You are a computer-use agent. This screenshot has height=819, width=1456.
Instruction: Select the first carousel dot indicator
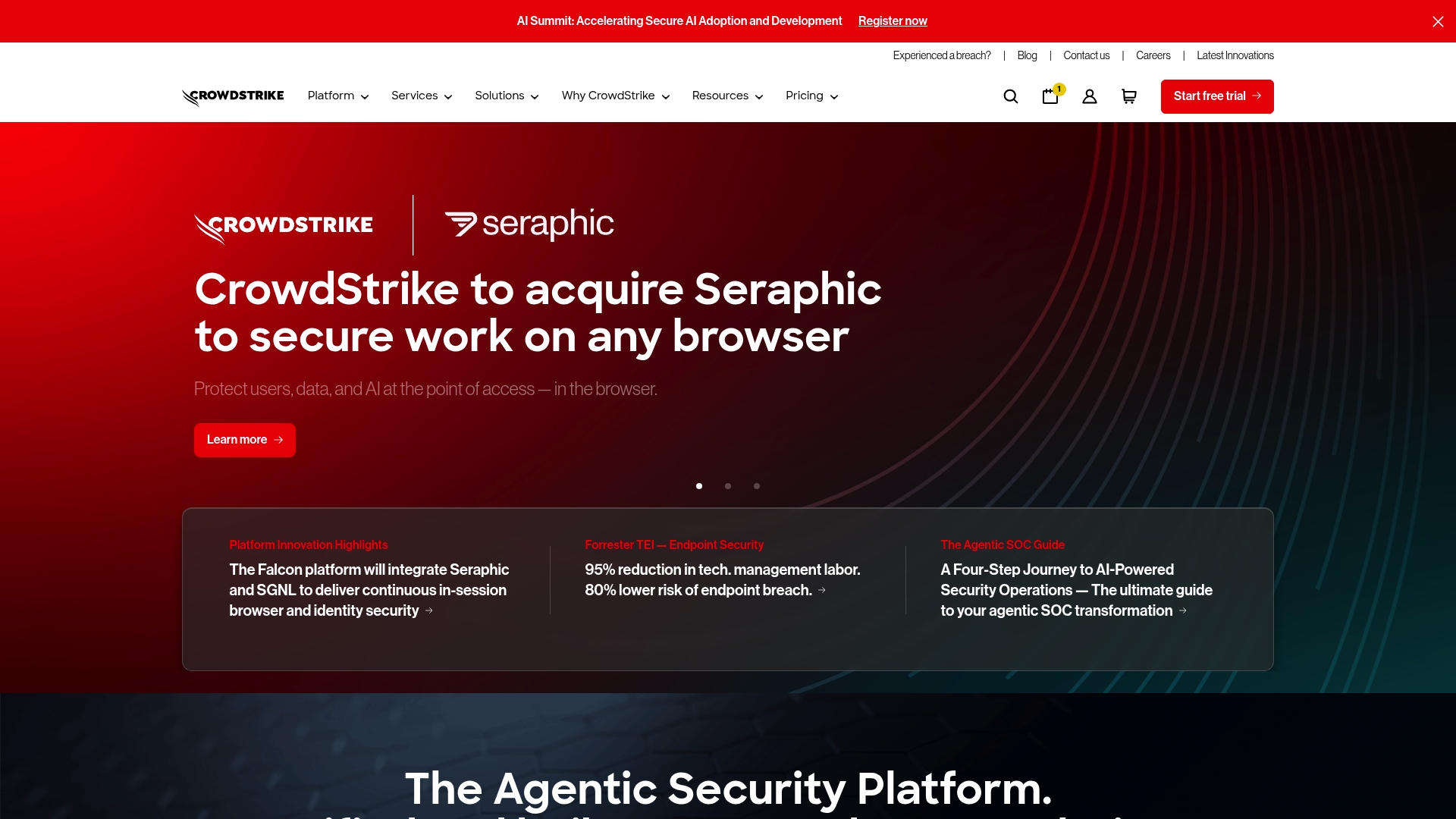(698, 486)
